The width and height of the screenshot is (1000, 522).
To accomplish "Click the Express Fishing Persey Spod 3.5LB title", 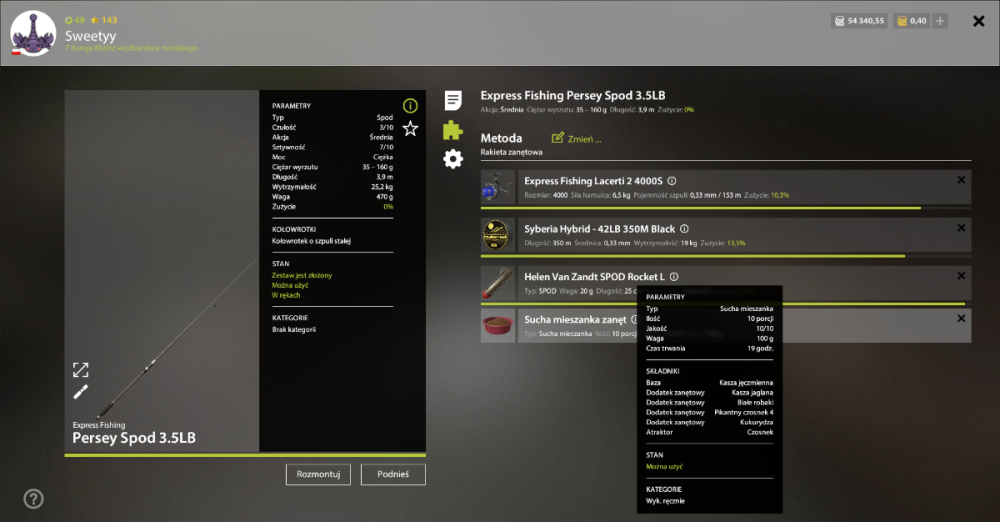I will click(x=573, y=96).
